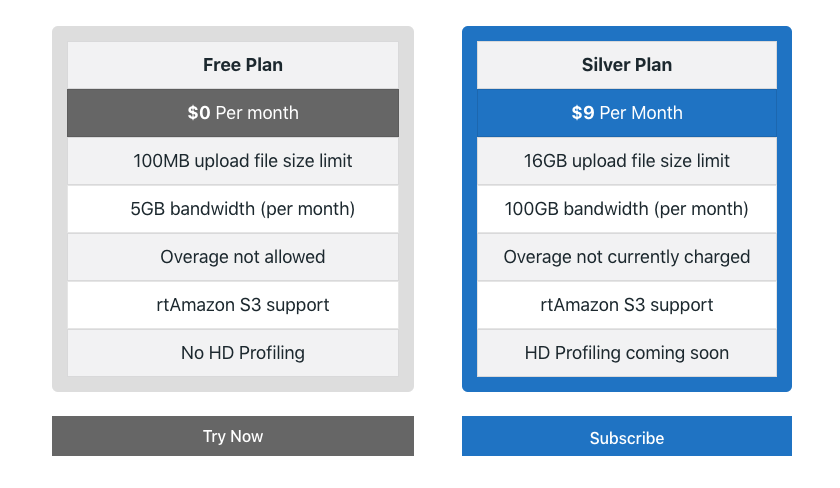Select the No HD Profiling row
840x488 pixels.
coord(242,353)
